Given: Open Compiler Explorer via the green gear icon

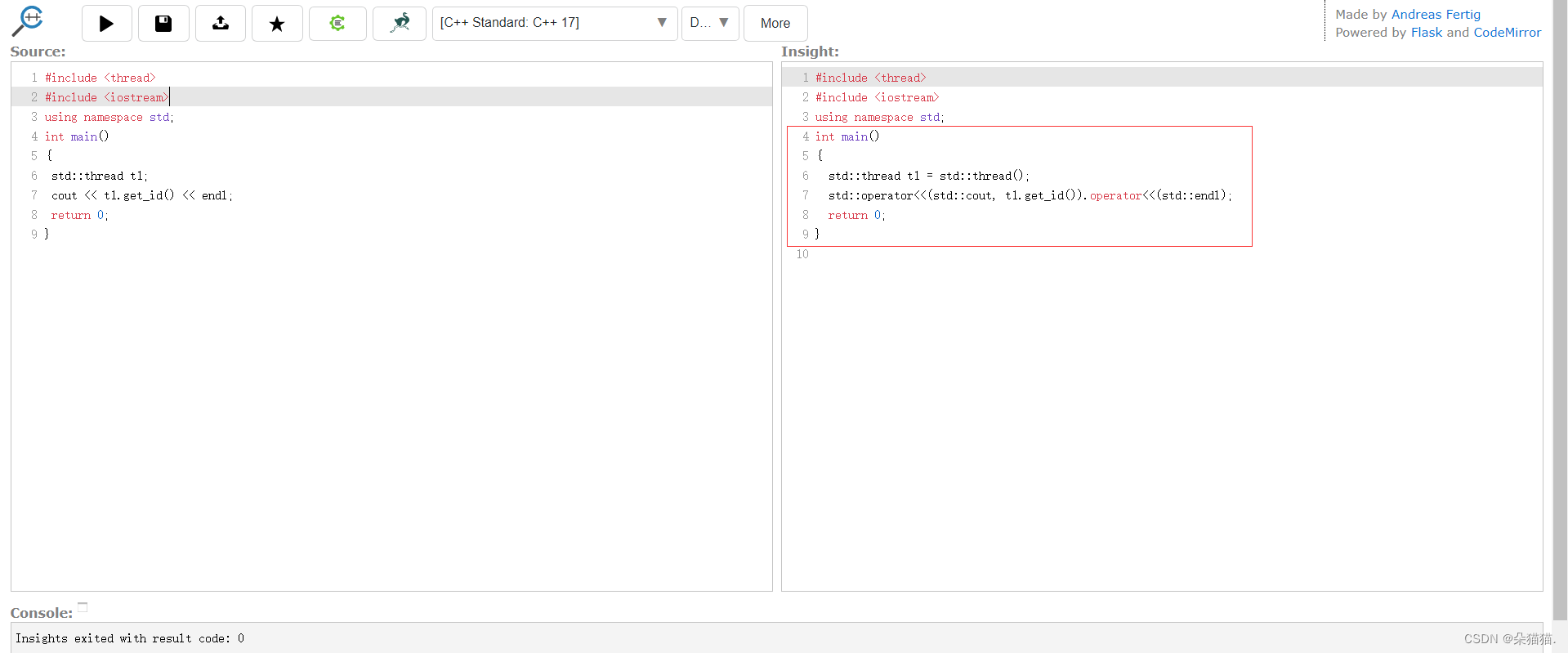Looking at the screenshot, I should coord(337,23).
